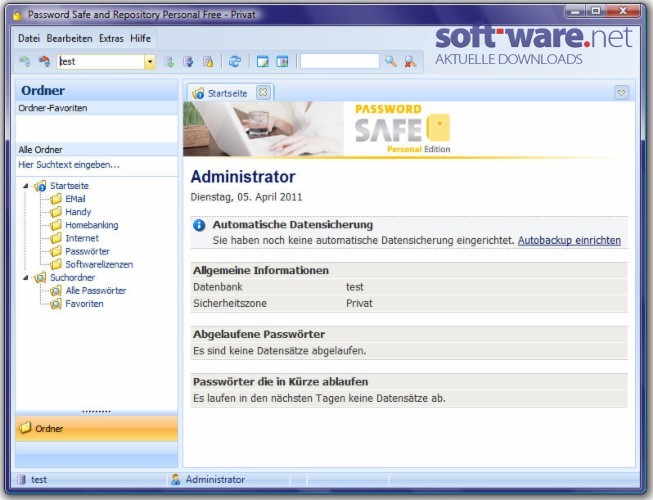Screen dimensions: 653x500
Task: Click the orange Ordner navigation button
Action: (96, 428)
